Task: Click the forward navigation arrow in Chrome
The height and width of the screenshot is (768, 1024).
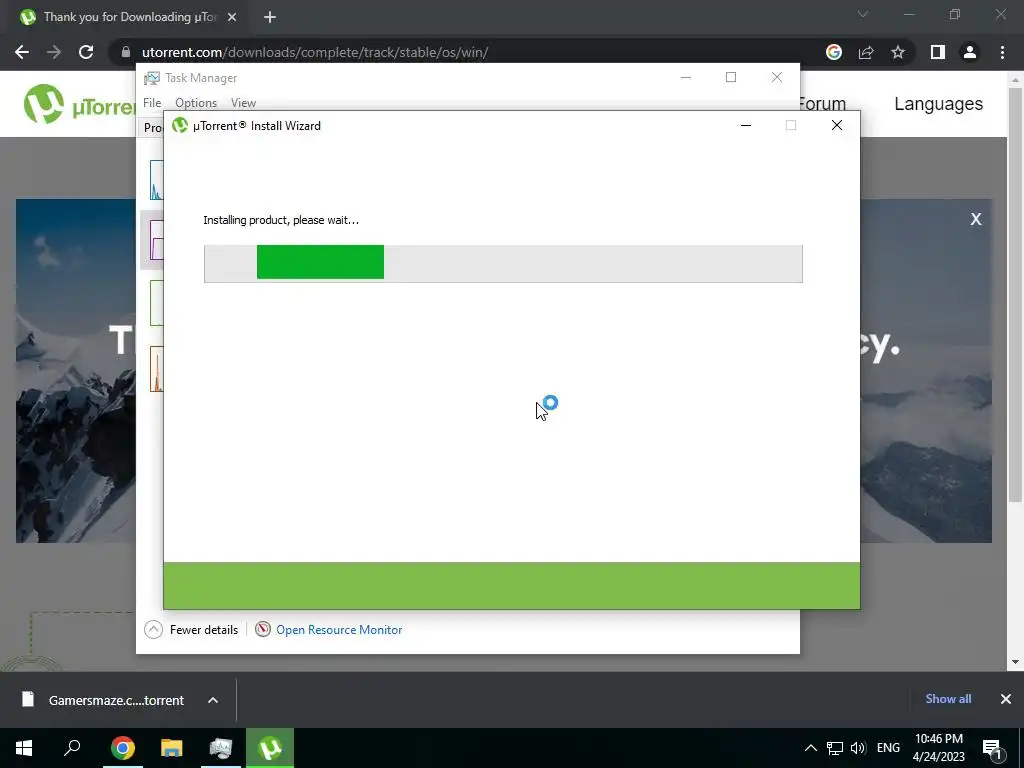Action: (54, 52)
